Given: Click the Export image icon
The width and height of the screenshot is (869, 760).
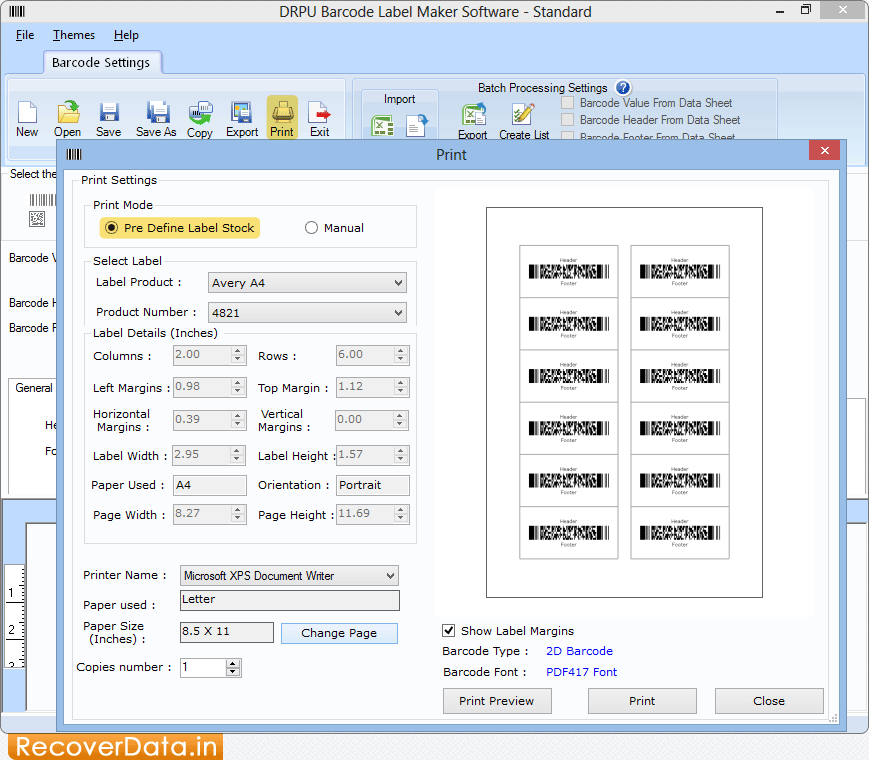Looking at the screenshot, I should [242, 119].
